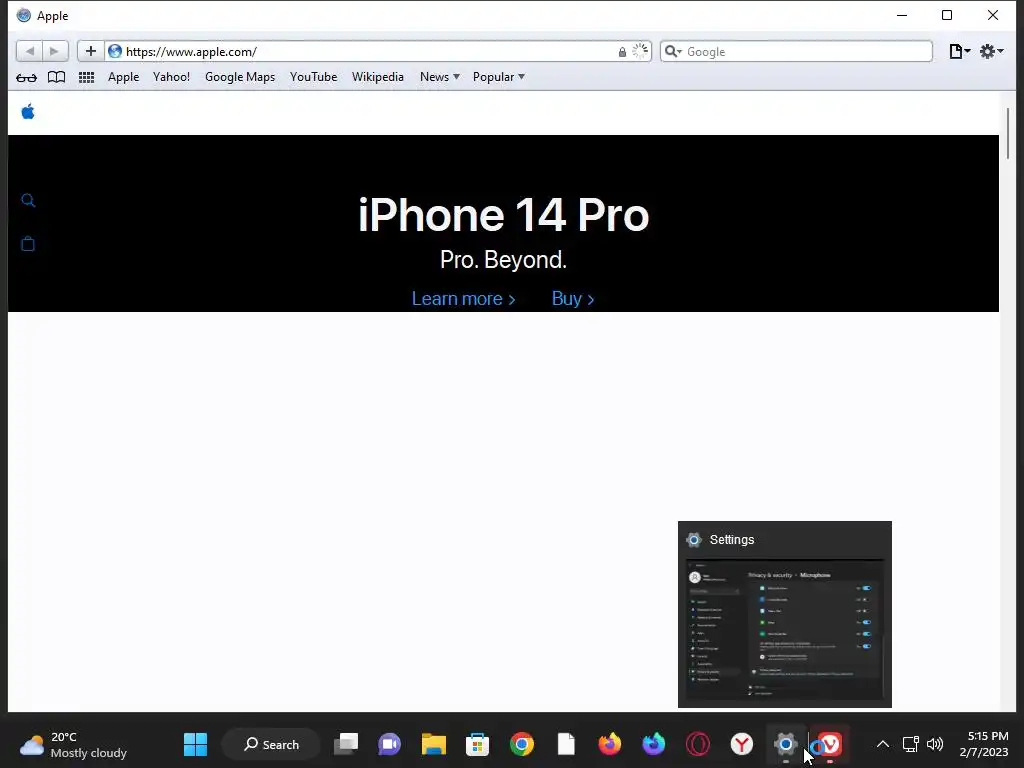
Task: Open the Apple bookmark
Action: (x=123, y=77)
